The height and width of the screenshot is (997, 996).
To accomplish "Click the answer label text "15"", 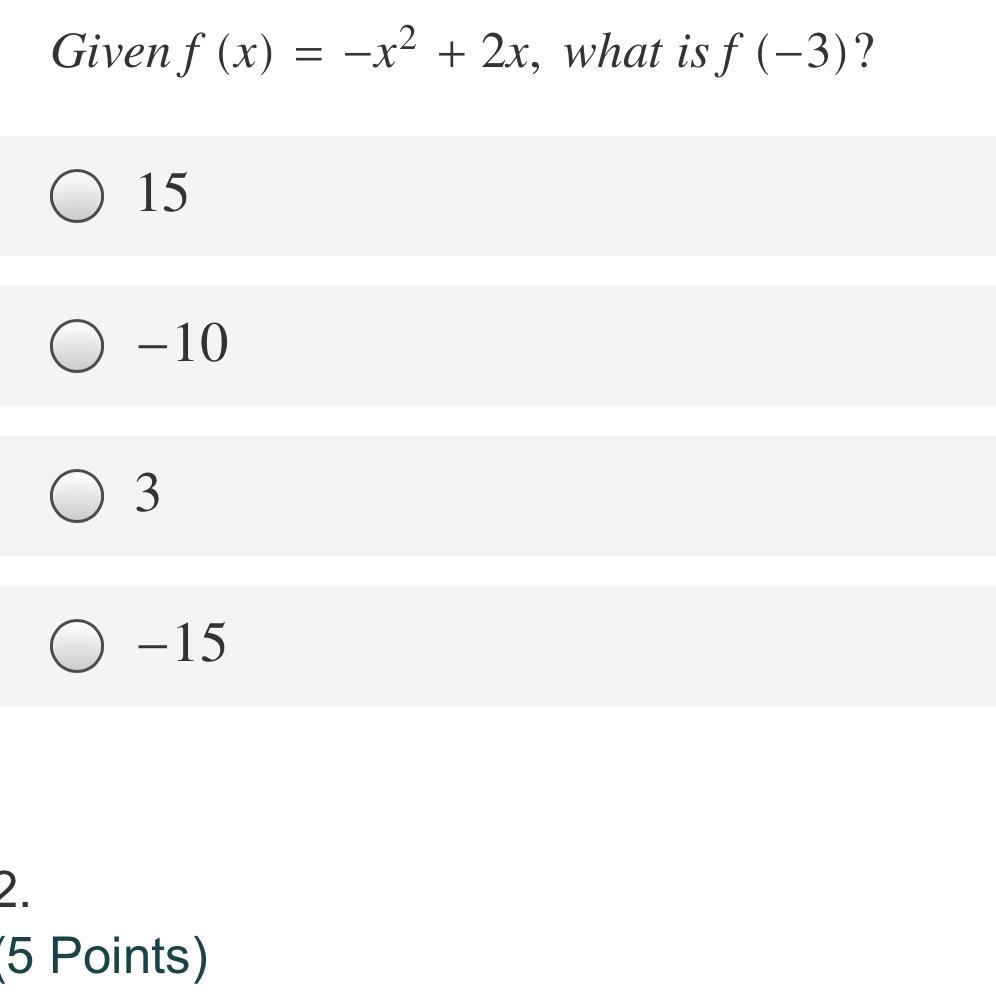I will tap(162, 192).
